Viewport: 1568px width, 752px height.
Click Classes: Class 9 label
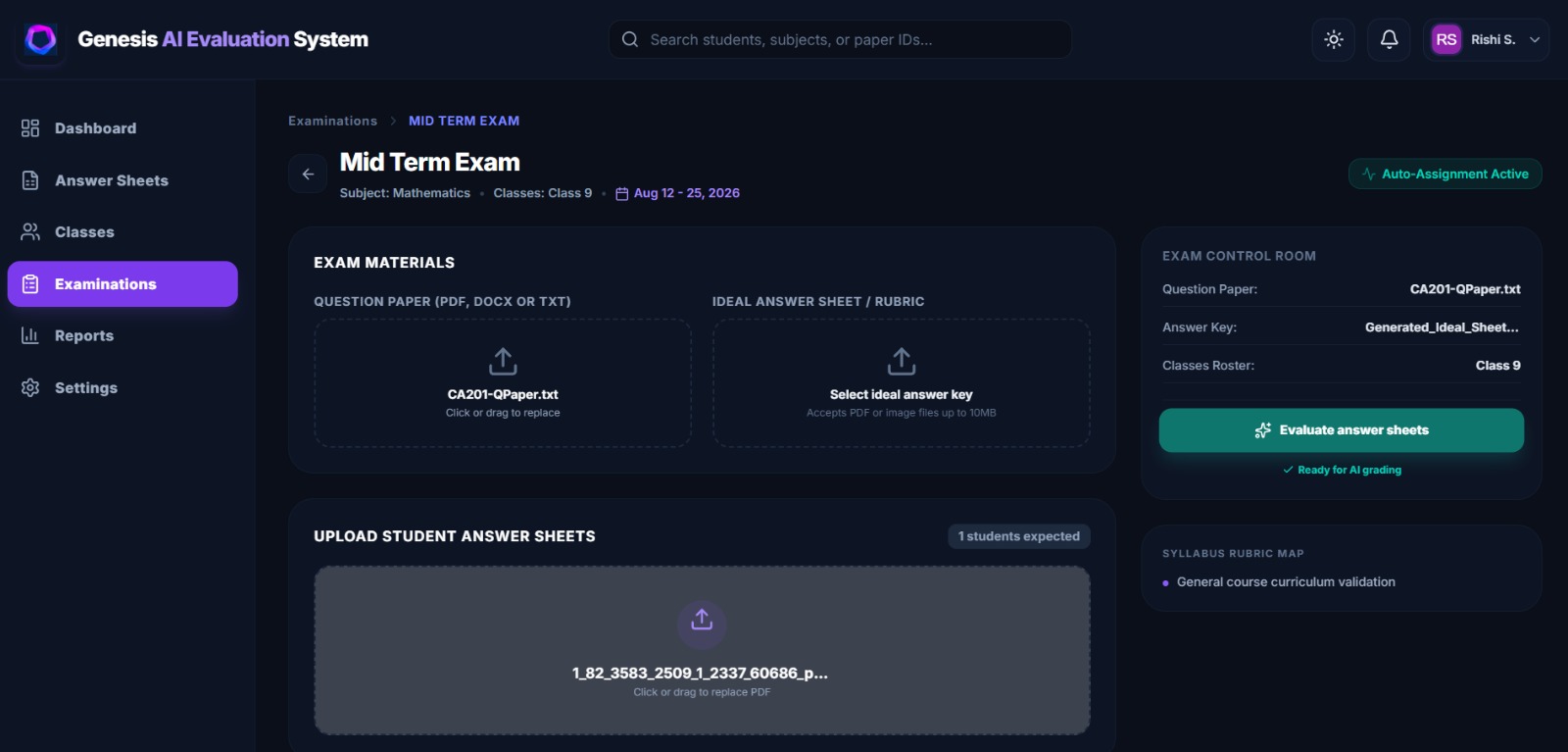coord(543,193)
